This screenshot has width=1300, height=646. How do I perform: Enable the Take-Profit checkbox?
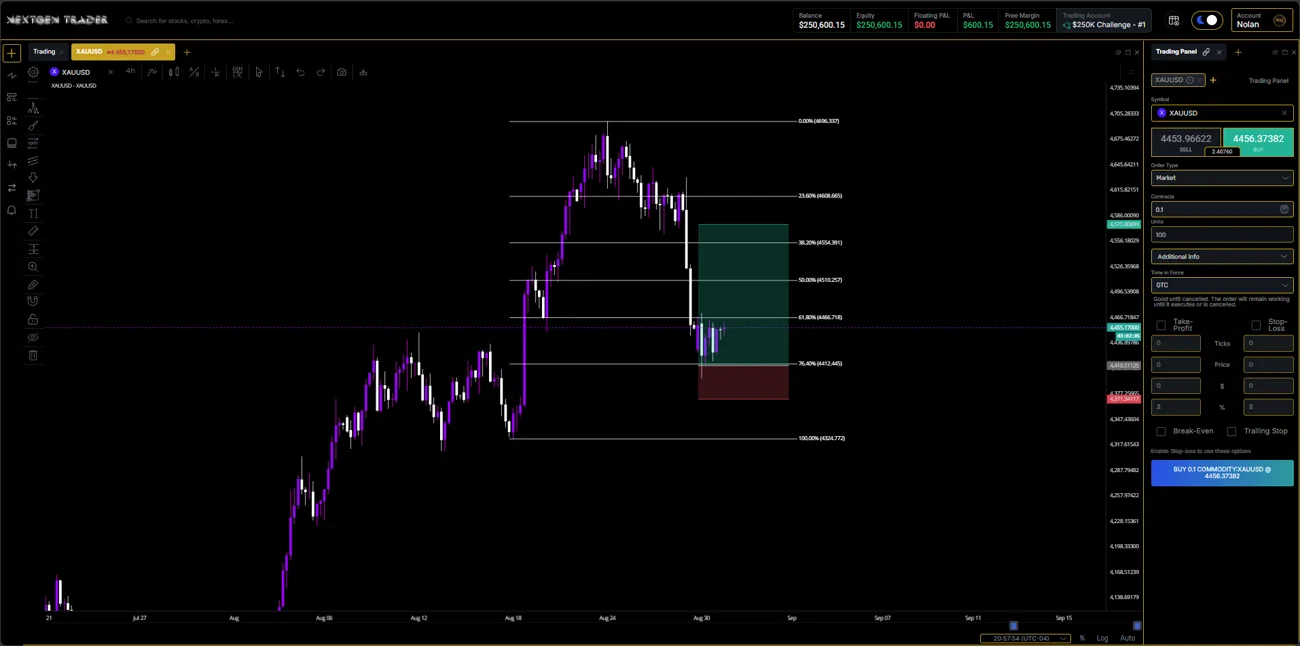click(x=1161, y=325)
